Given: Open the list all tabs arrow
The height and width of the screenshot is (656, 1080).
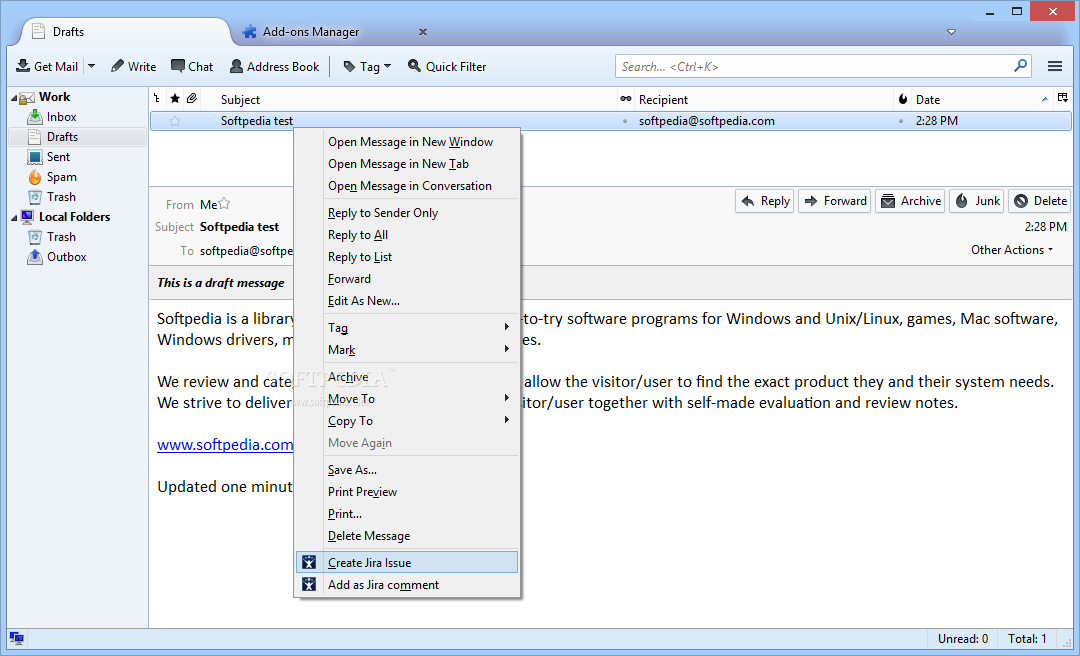Looking at the screenshot, I should tap(951, 32).
